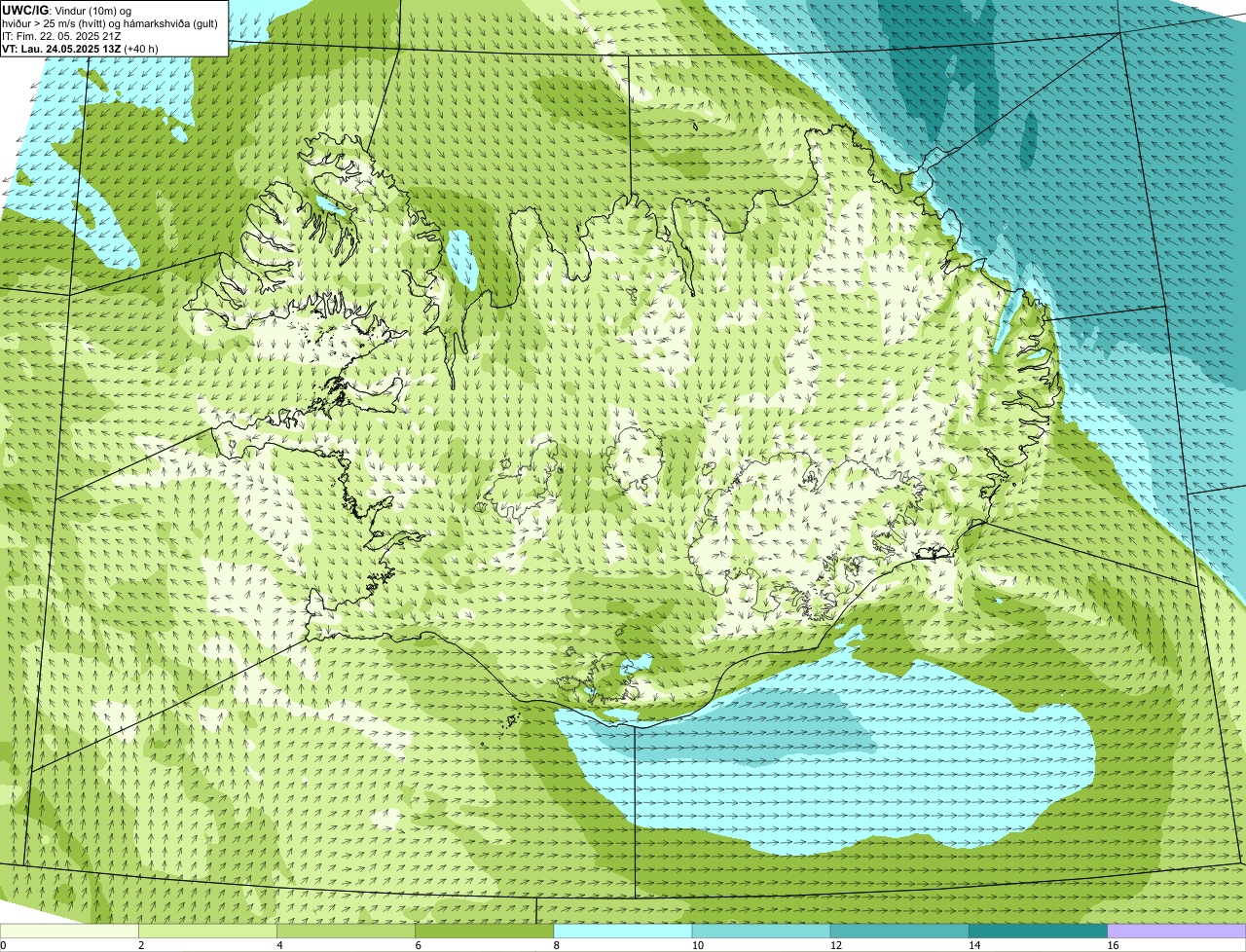Screen dimensions: 1246x952
Task: Click the '2' tick label on color scale
Action: (141, 945)
